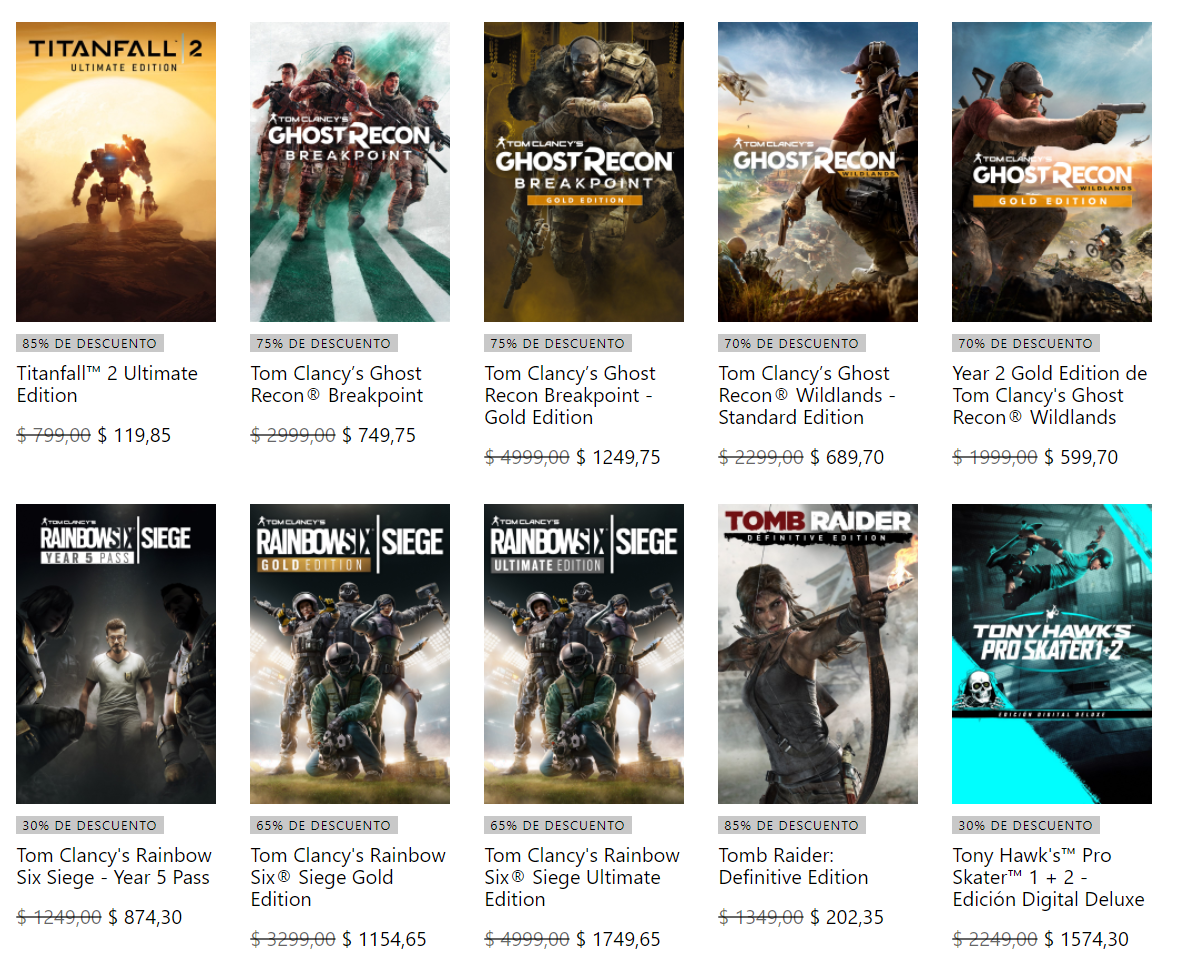
Task: Open Ghost Recon Breakpoint - Gold Edition title link
Action: 570,395
